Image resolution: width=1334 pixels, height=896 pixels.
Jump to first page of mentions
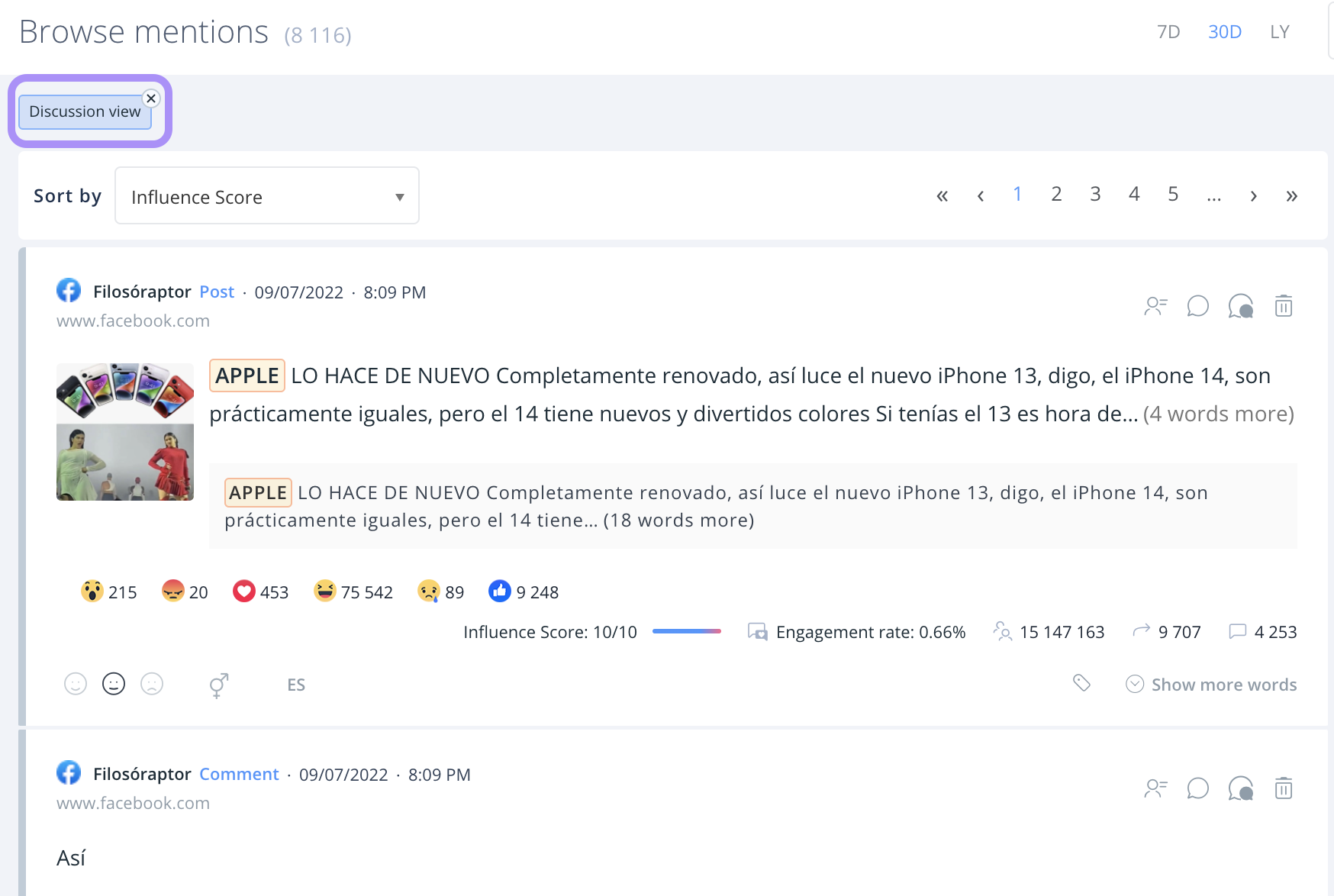click(942, 195)
